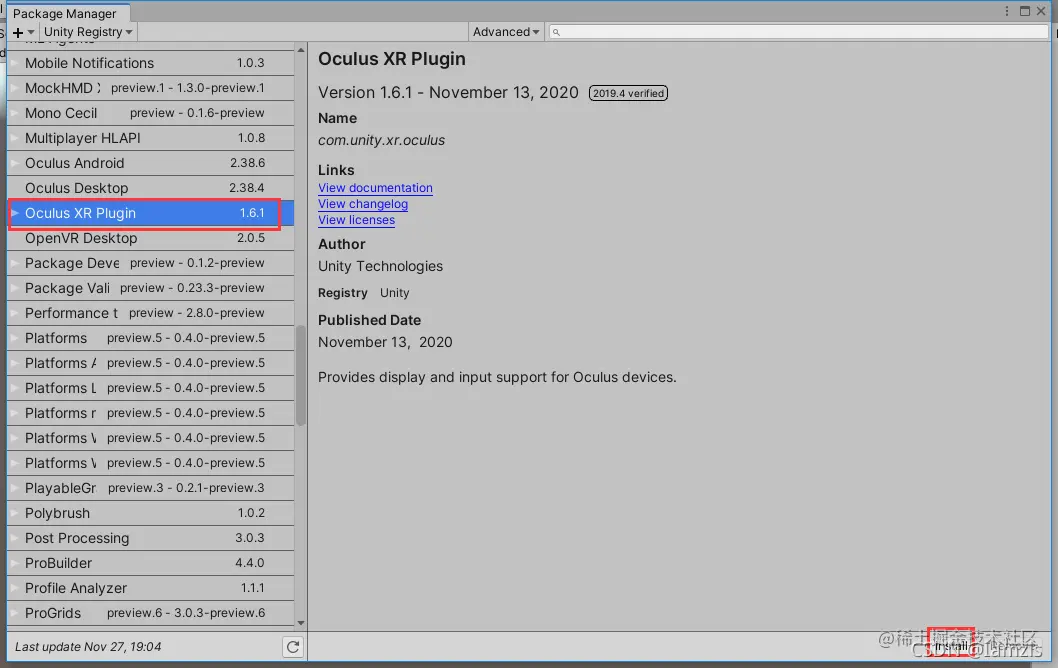1058x668 pixels.
Task: Select Mobile Notifications package
Action: click(x=150, y=63)
